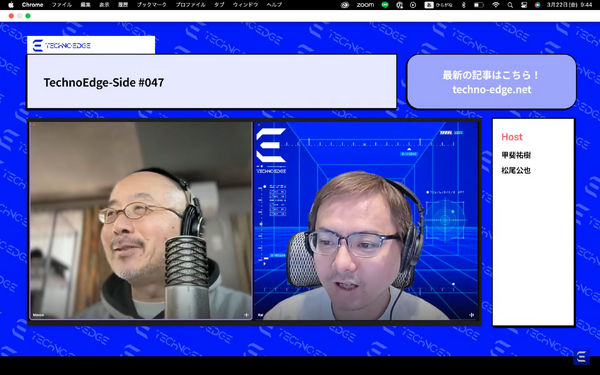The height and width of the screenshot is (375, 600).
Task: Open the Apple menu
Action: tap(11, 5)
